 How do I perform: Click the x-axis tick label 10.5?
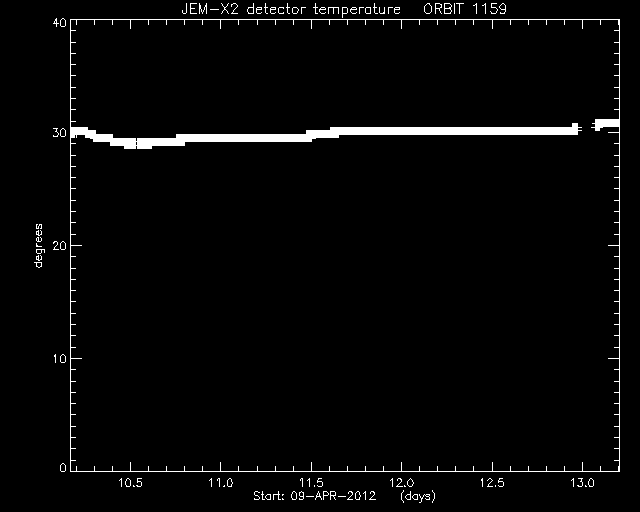[130, 483]
